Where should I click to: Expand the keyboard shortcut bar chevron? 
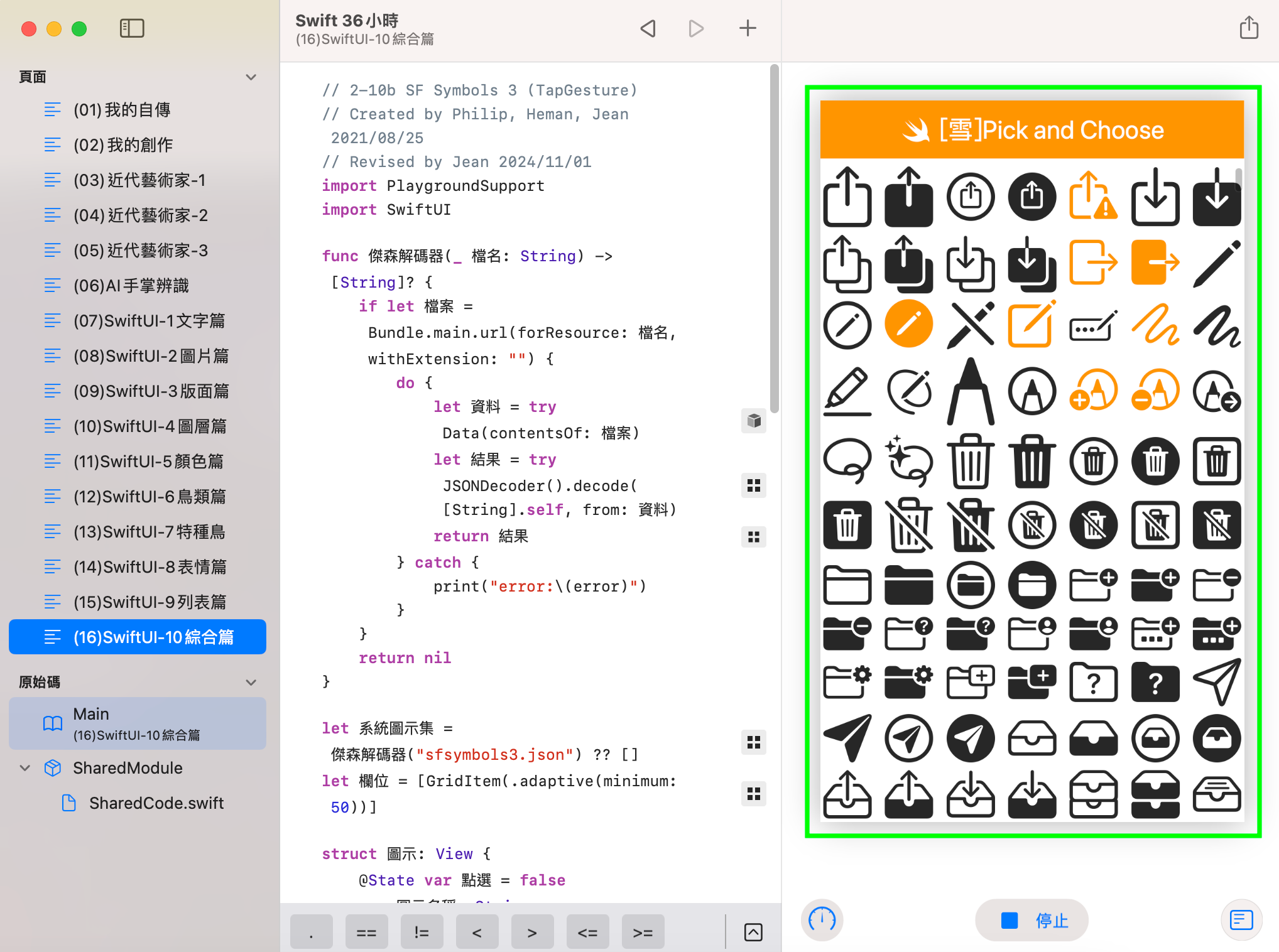tap(753, 933)
